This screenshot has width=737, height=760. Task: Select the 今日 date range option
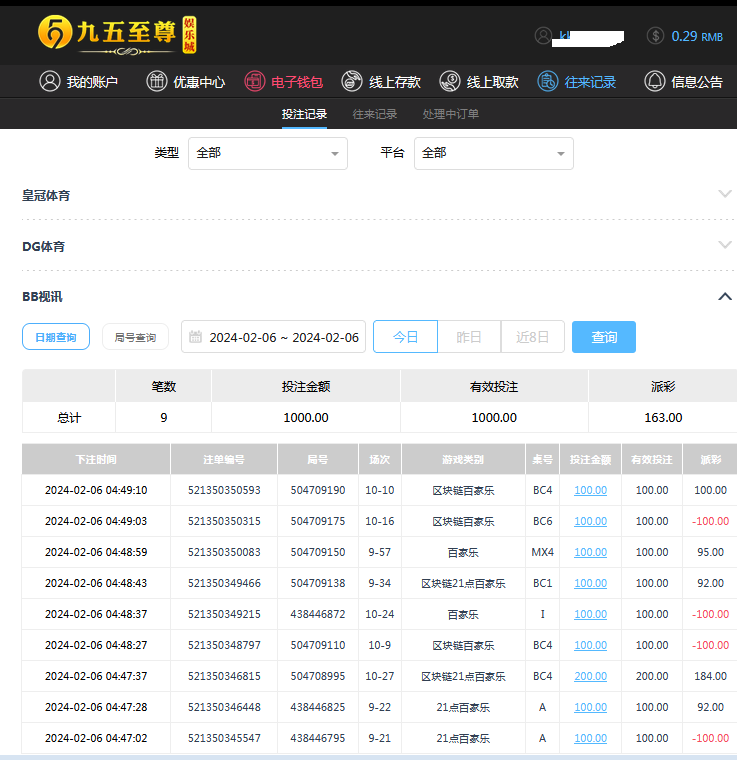(x=405, y=337)
